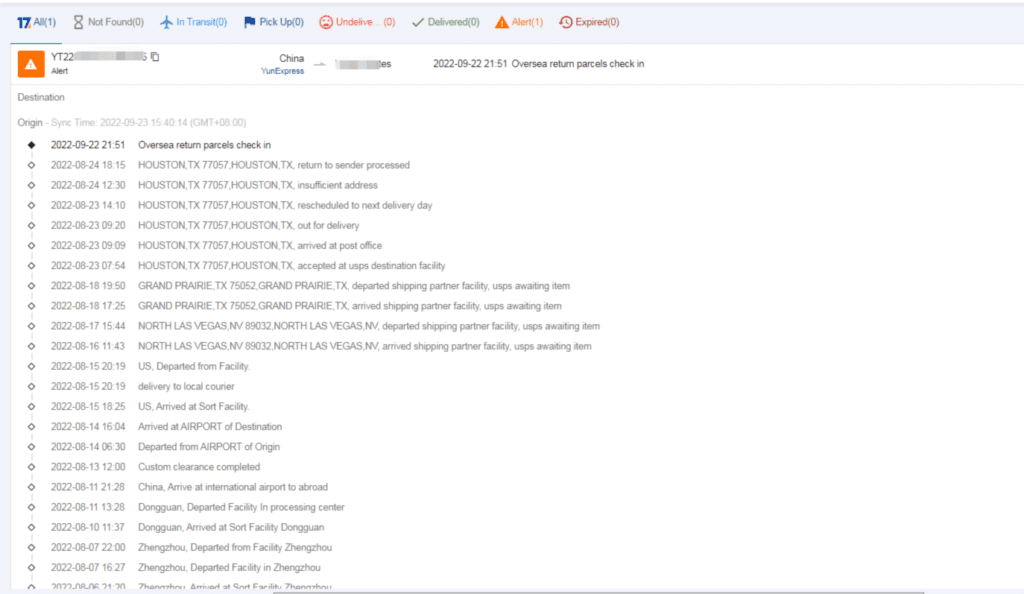Select the All(1) filter tab
Viewport: 1024px width, 594px height.
[35, 22]
